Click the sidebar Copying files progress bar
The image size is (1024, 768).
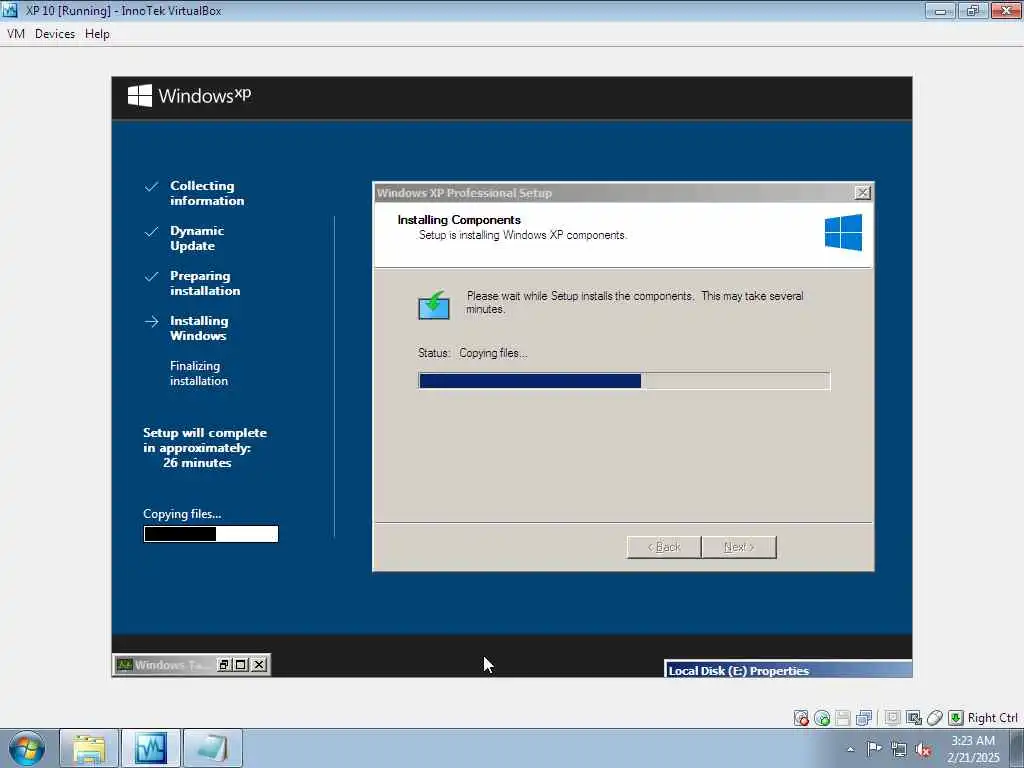pos(211,534)
